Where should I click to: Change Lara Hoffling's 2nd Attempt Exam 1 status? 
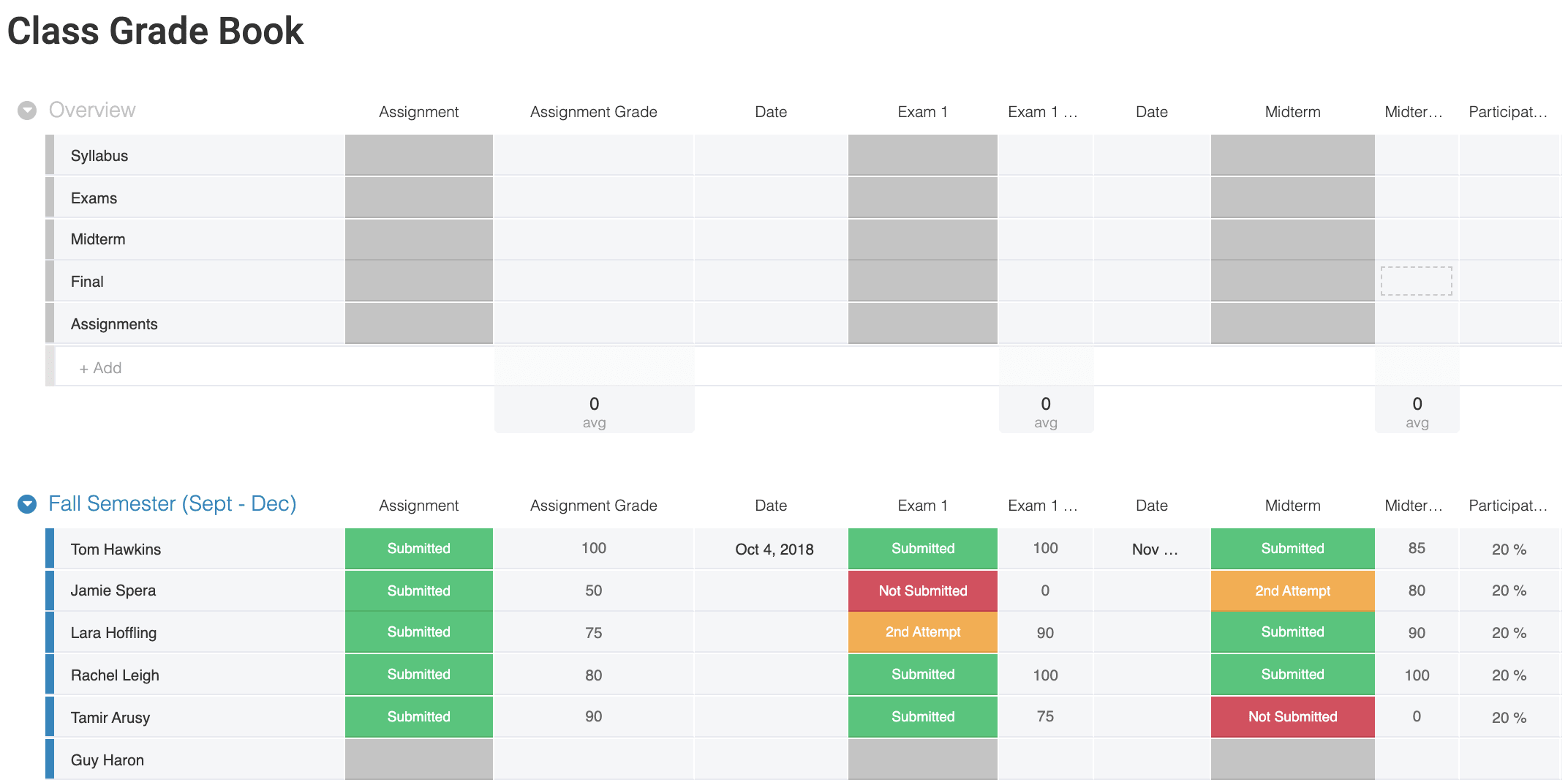coord(923,632)
